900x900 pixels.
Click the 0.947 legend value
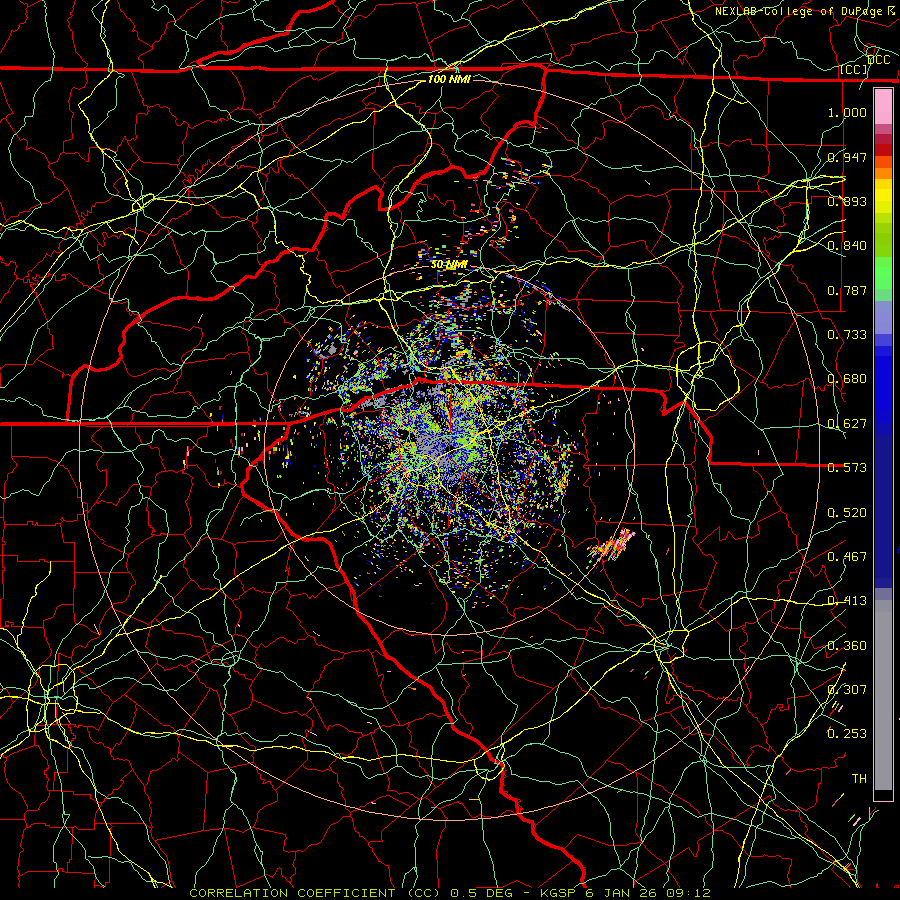tap(847, 157)
